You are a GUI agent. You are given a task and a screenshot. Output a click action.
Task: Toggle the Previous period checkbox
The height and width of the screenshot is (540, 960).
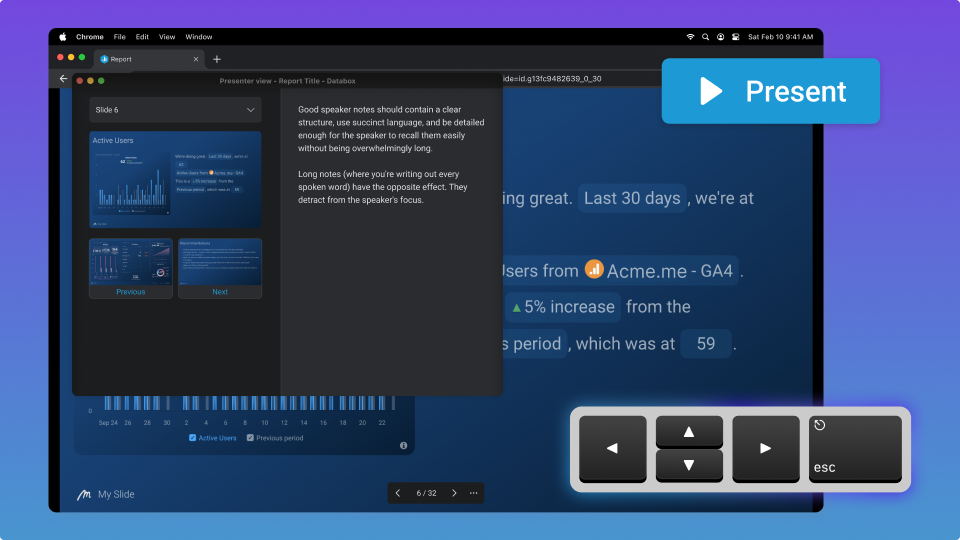[x=250, y=438]
